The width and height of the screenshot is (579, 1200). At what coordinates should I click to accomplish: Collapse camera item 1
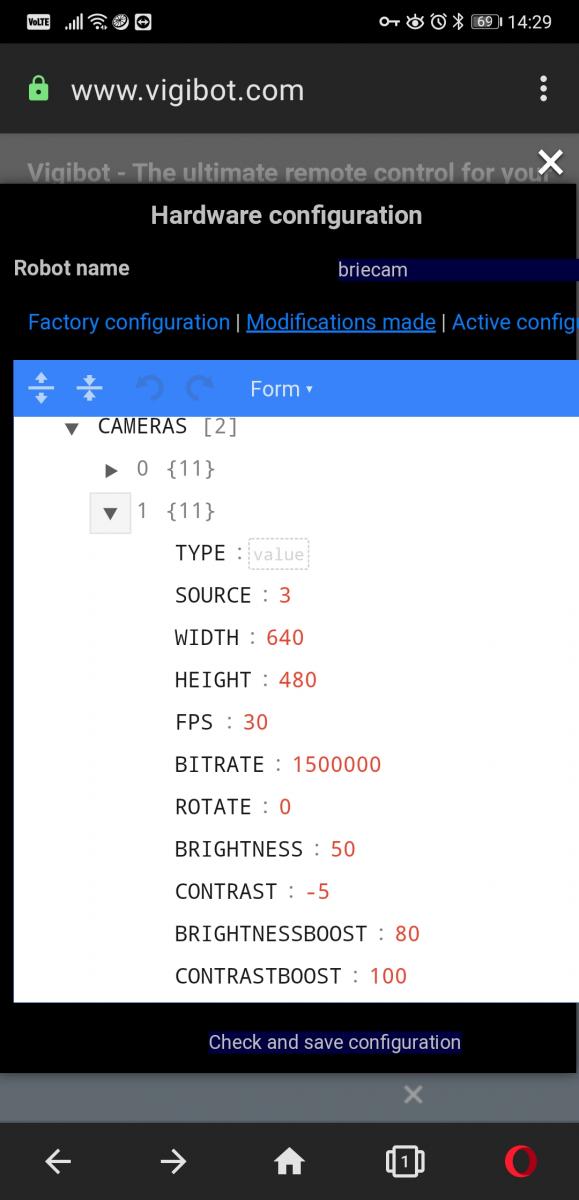[x=110, y=513]
